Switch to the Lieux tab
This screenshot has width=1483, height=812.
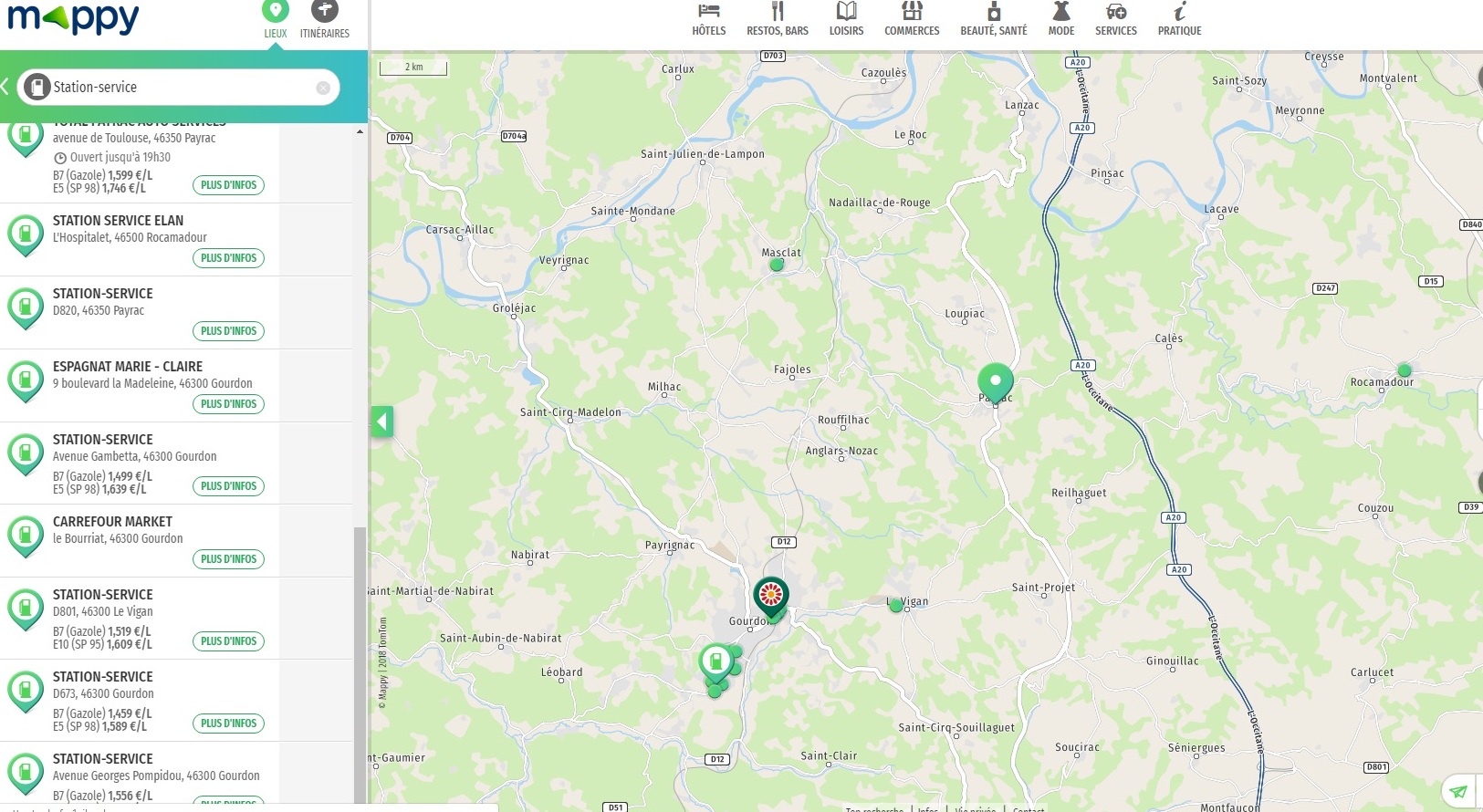point(275,20)
